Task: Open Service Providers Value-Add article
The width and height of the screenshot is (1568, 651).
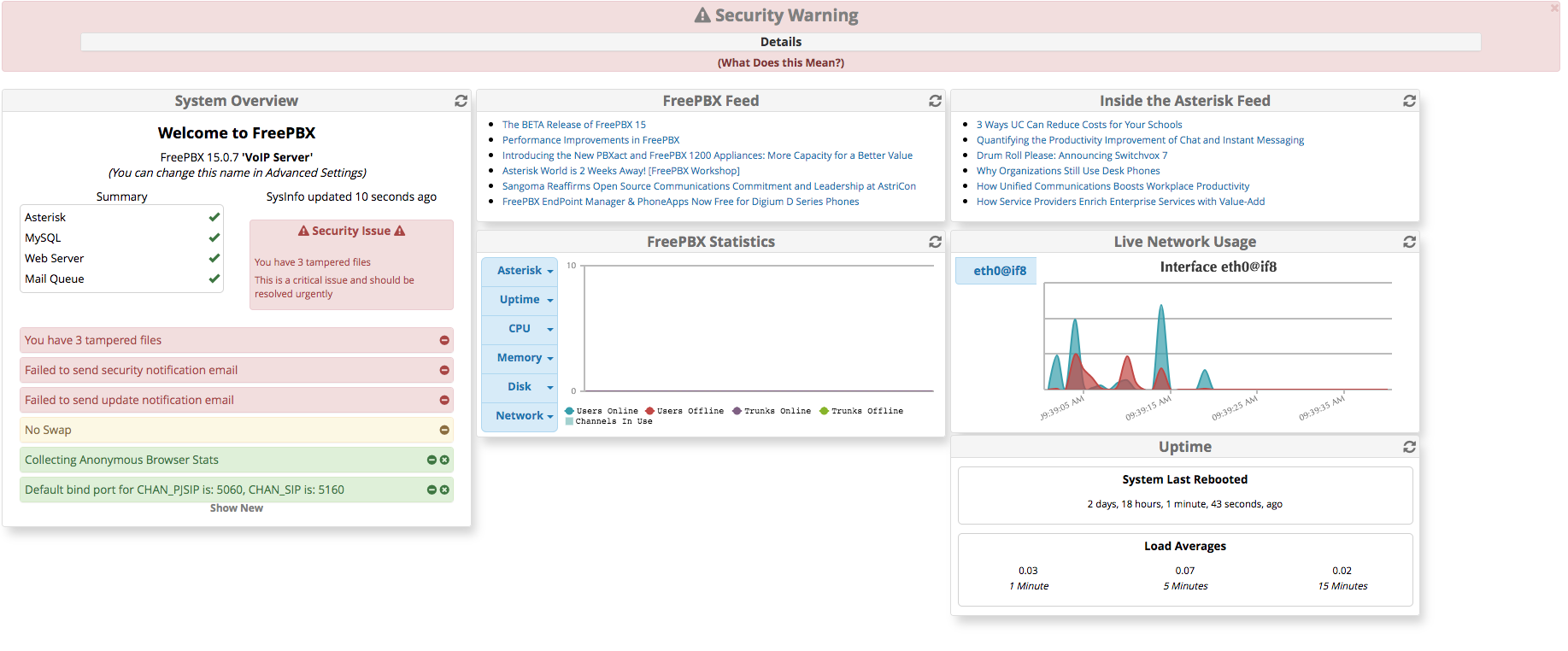Action: 1120,202
